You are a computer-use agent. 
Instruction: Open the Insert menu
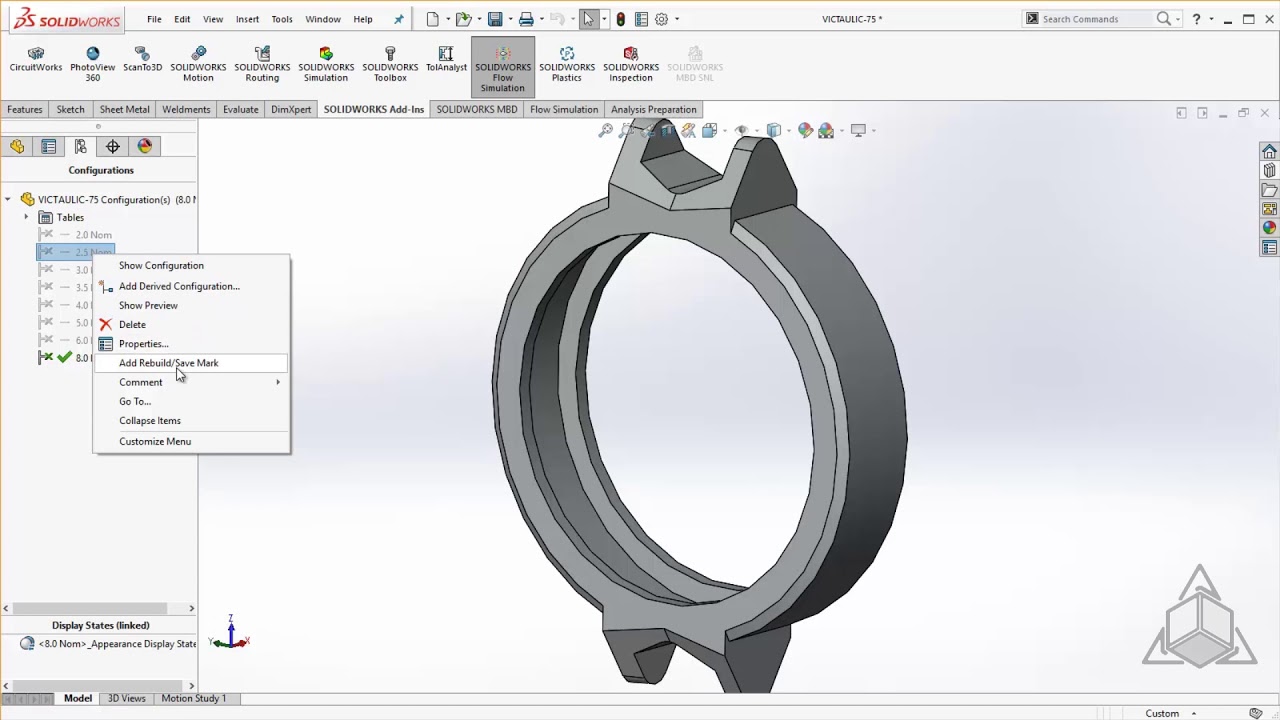click(x=247, y=19)
